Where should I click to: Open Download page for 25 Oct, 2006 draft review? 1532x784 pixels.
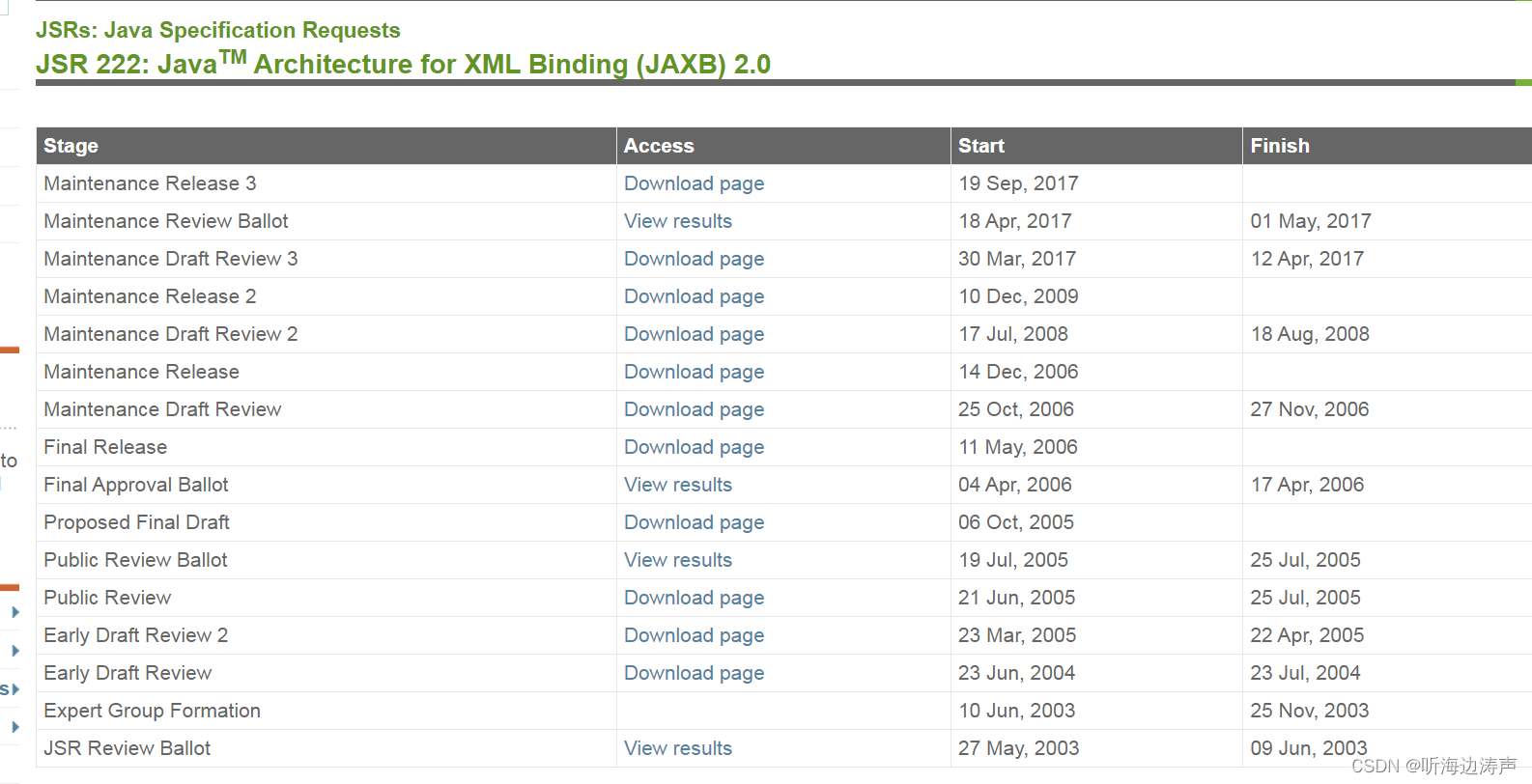pos(694,409)
